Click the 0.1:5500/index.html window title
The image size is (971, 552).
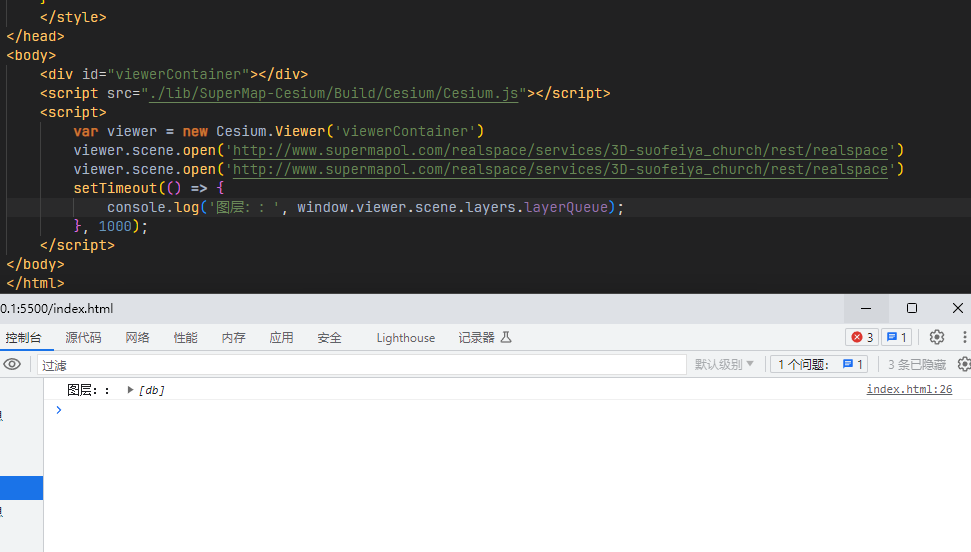[57, 309]
